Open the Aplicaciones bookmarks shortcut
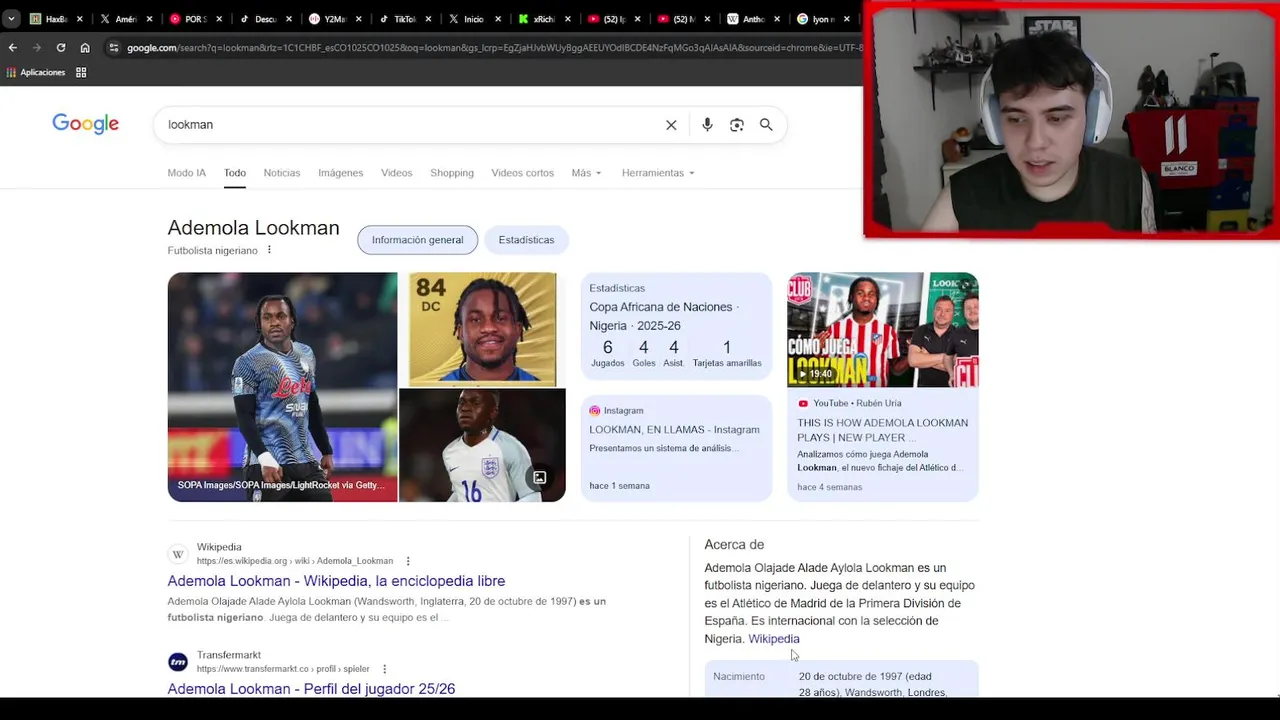This screenshot has height=720, width=1280. pyautogui.click(x=35, y=72)
